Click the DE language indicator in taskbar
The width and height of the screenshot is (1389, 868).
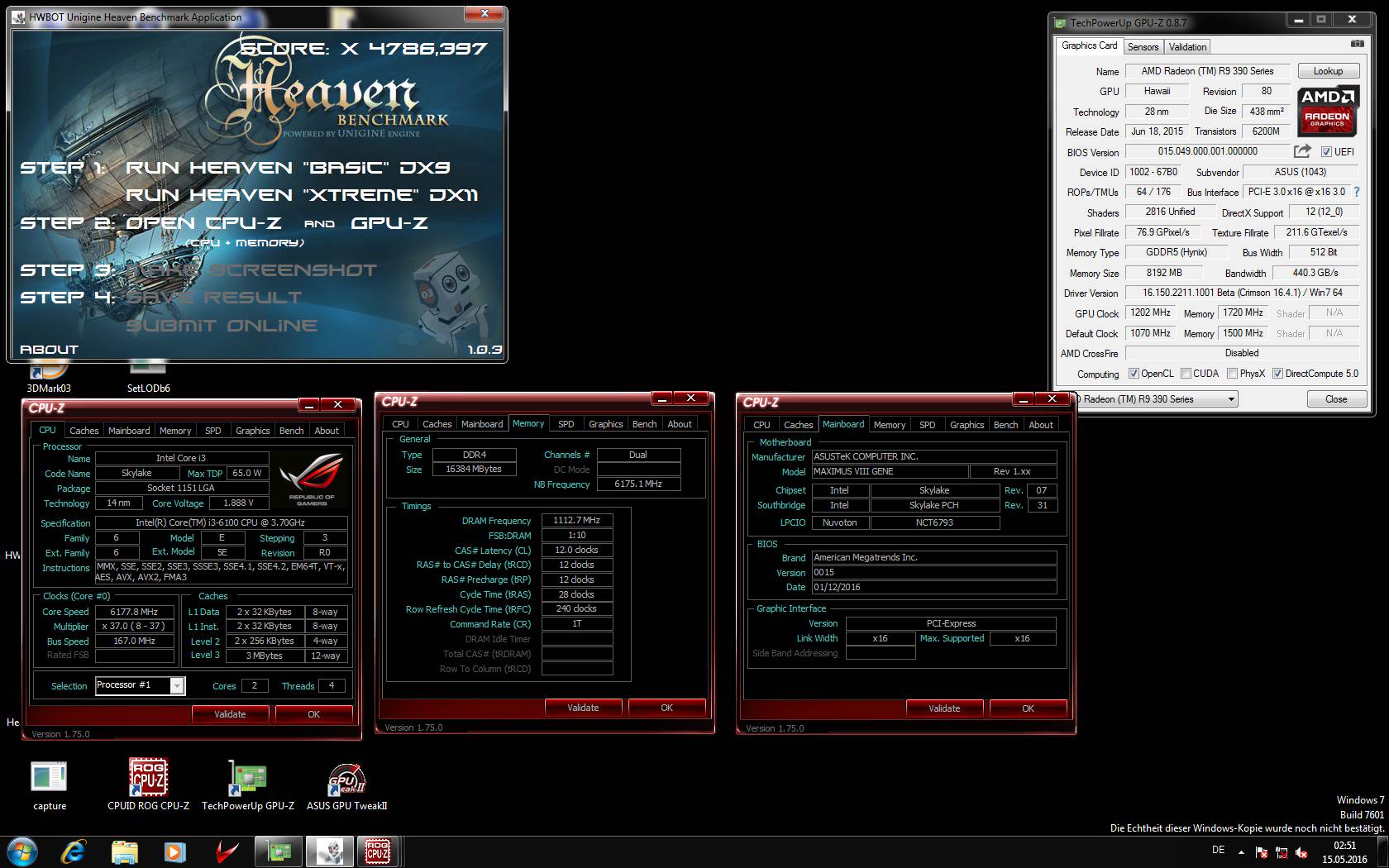pos(1218,850)
